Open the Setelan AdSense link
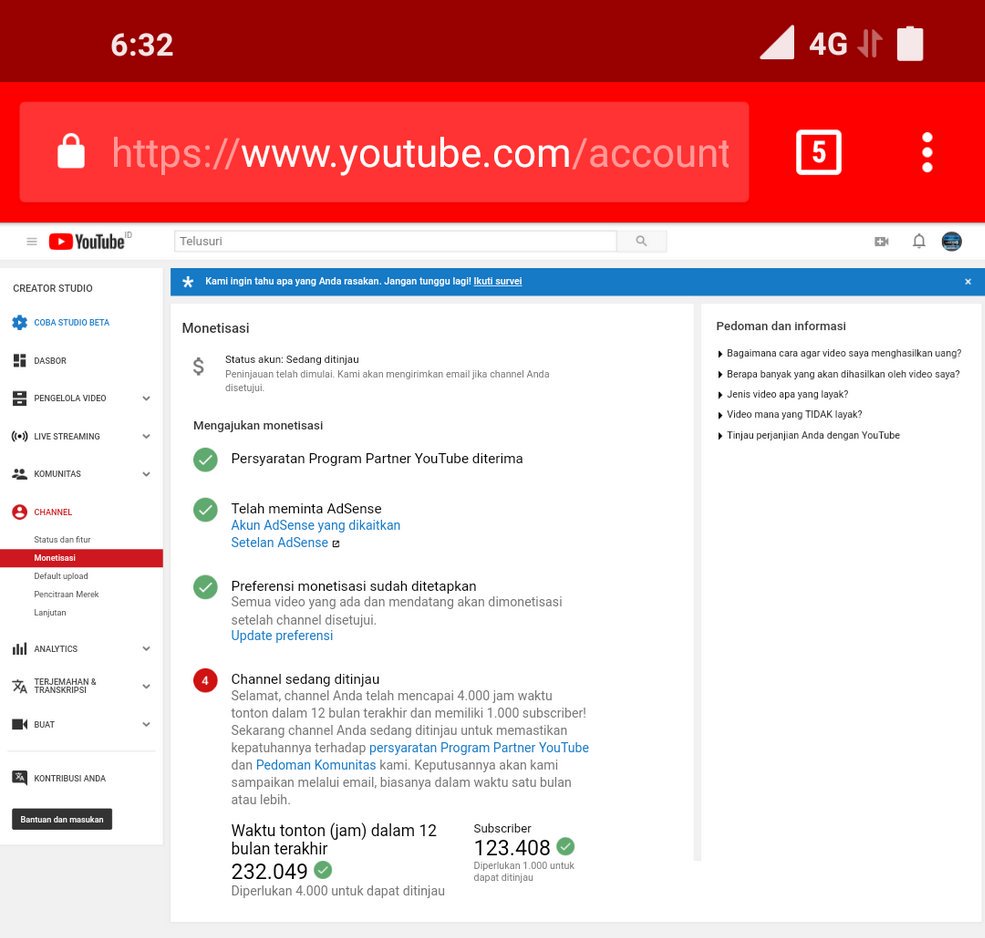The image size is (985, 938). [280, 543]
